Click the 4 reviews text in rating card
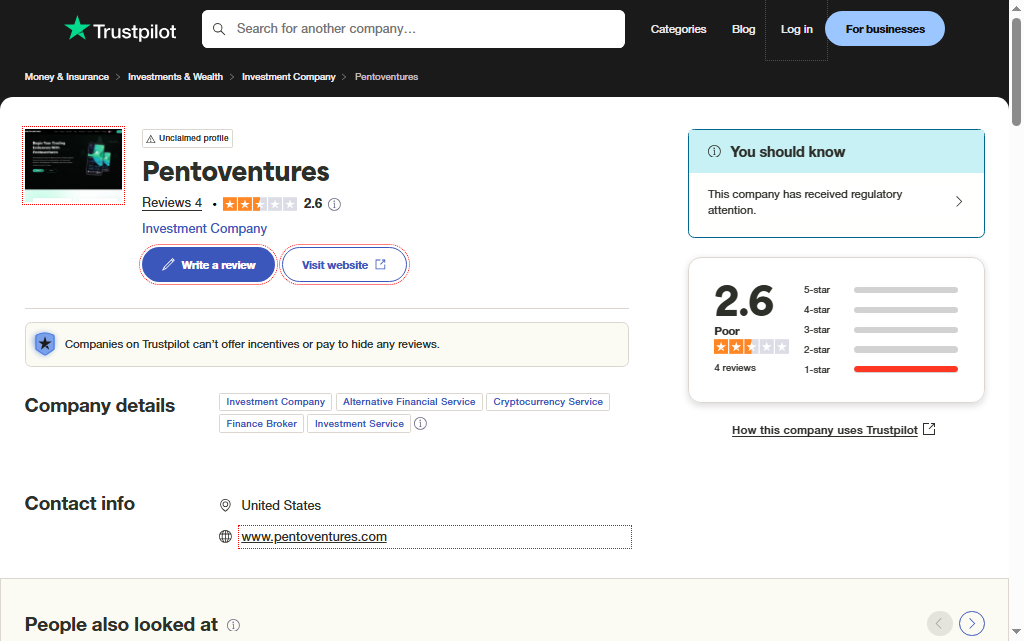Image resolution: width=1024 pixels, height=641 pixels. click(x=735, y=368)
